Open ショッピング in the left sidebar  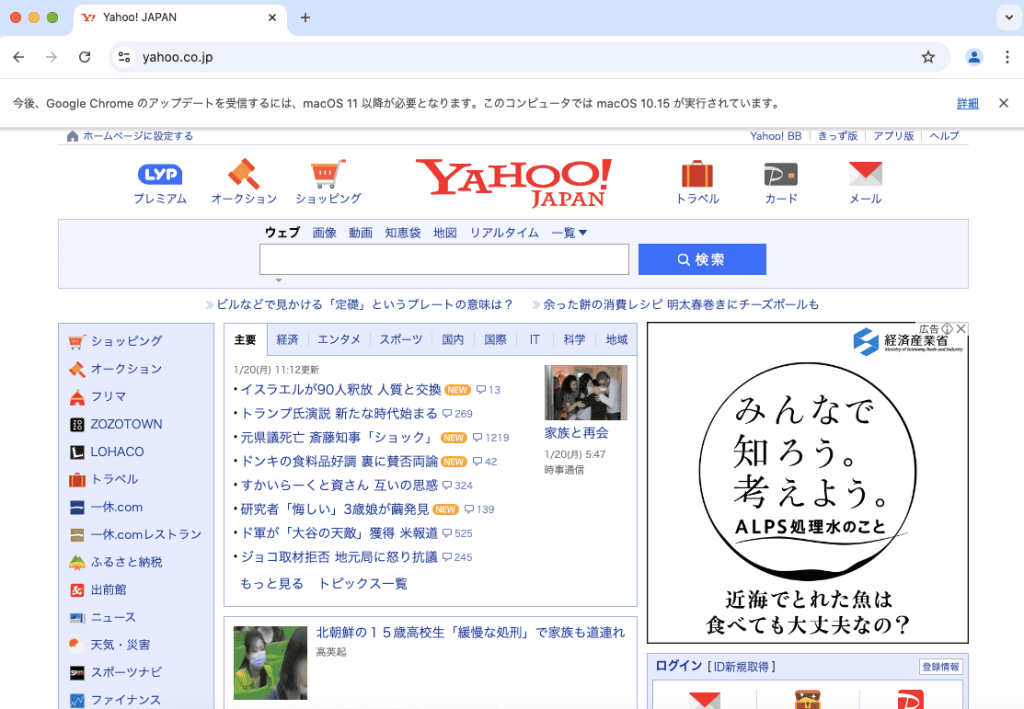126,341
